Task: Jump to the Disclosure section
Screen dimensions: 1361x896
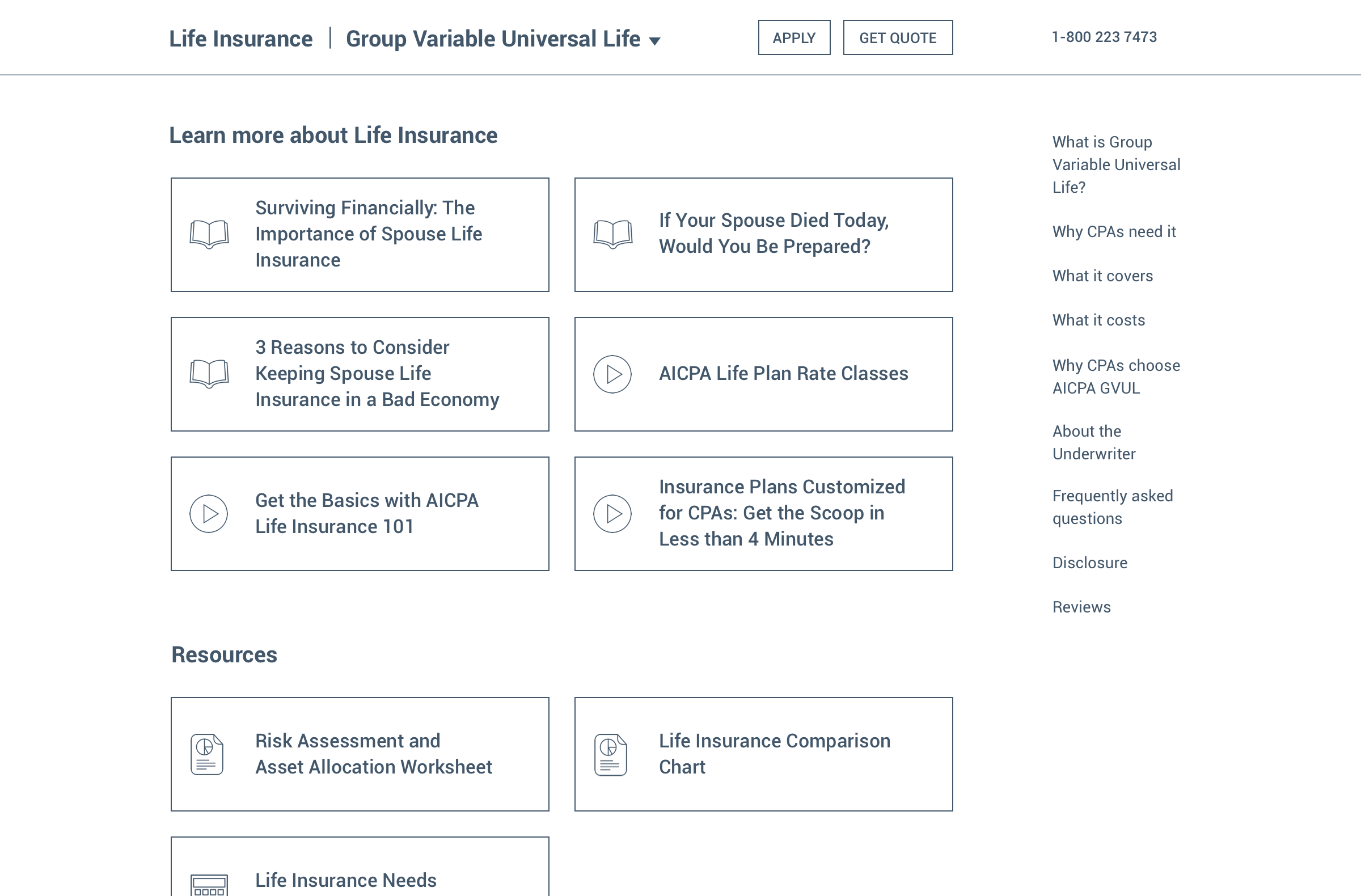Action: coord(1089,563)
